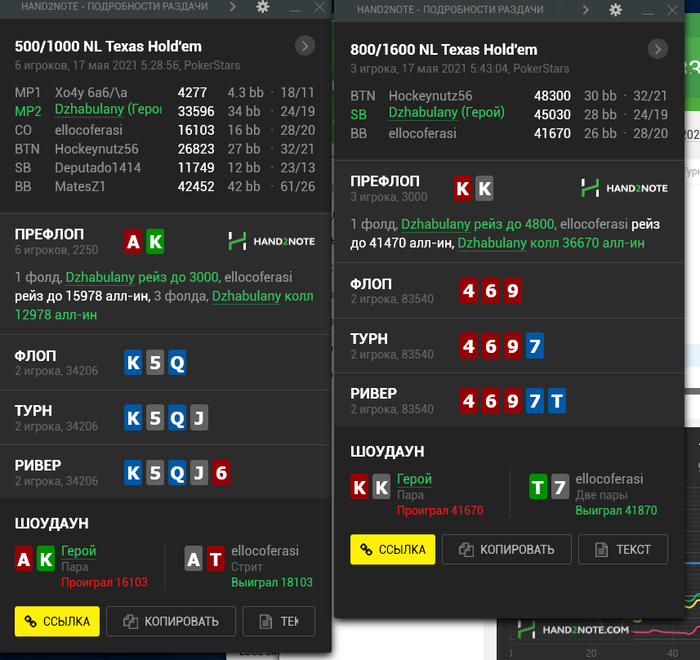Go to next hand from 500/1000 hand
Screen dimensions: 700x660
[x=305, y=46]
